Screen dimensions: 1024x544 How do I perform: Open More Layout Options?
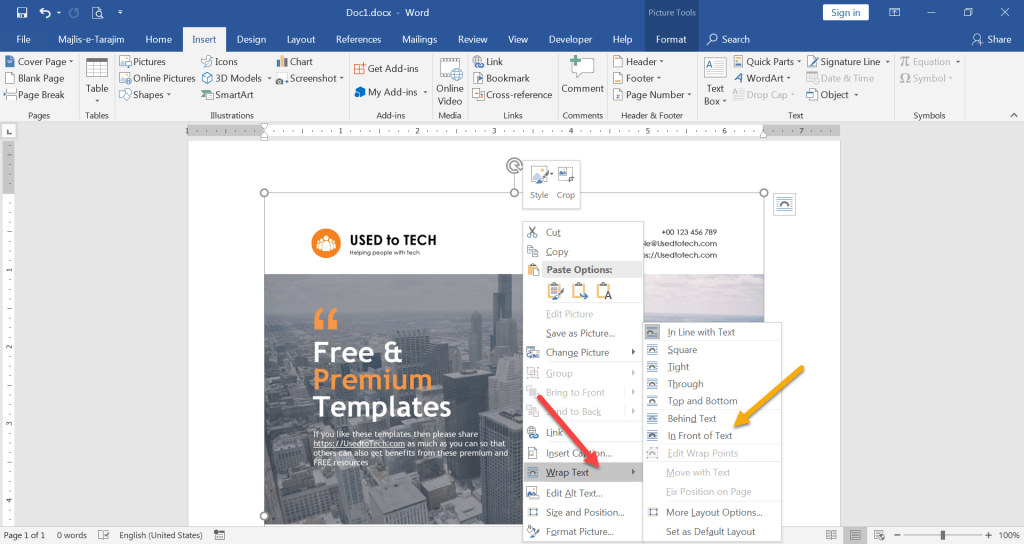[712, 513]
